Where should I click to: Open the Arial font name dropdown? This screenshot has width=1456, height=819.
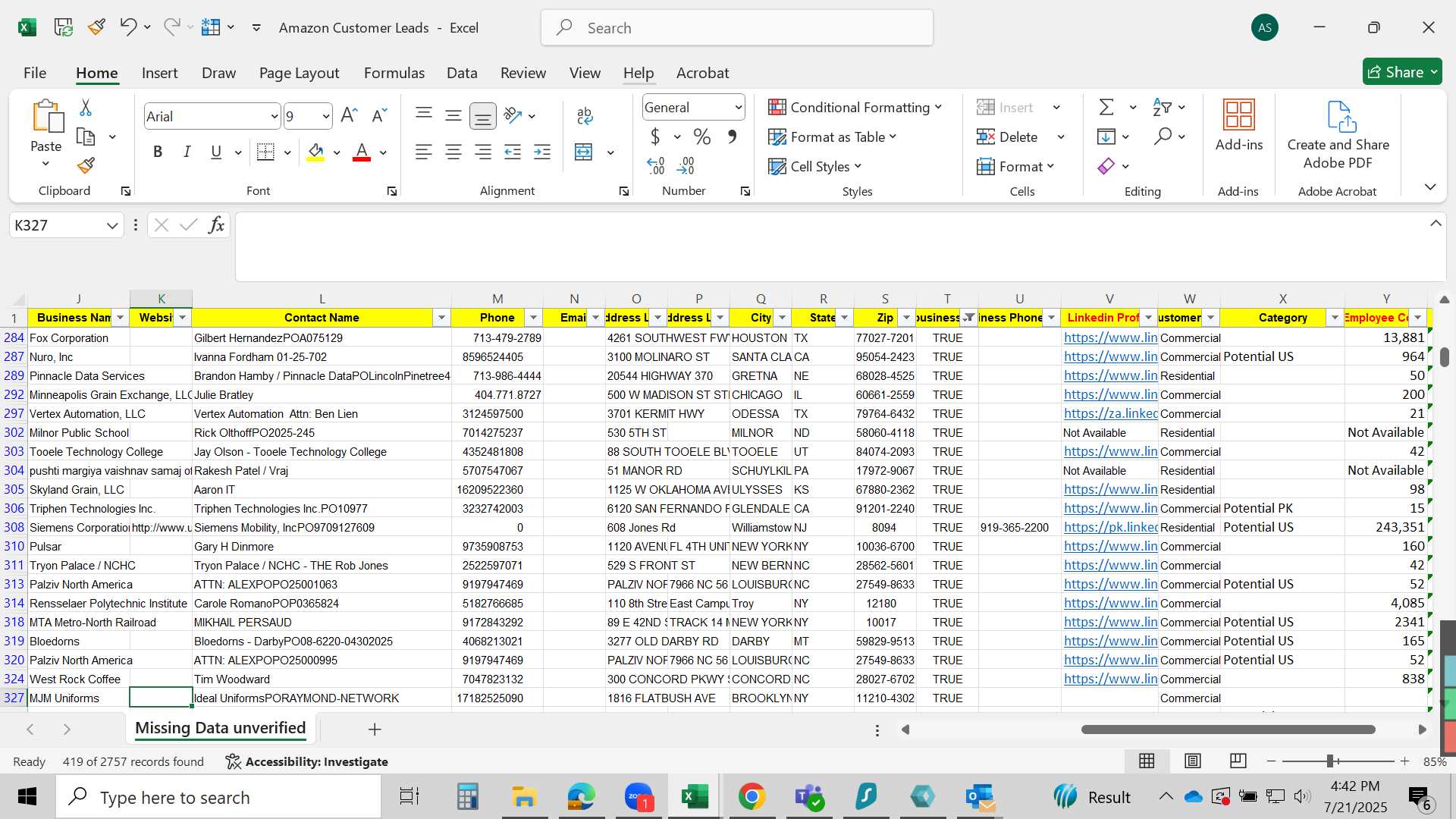coord(274,116)
